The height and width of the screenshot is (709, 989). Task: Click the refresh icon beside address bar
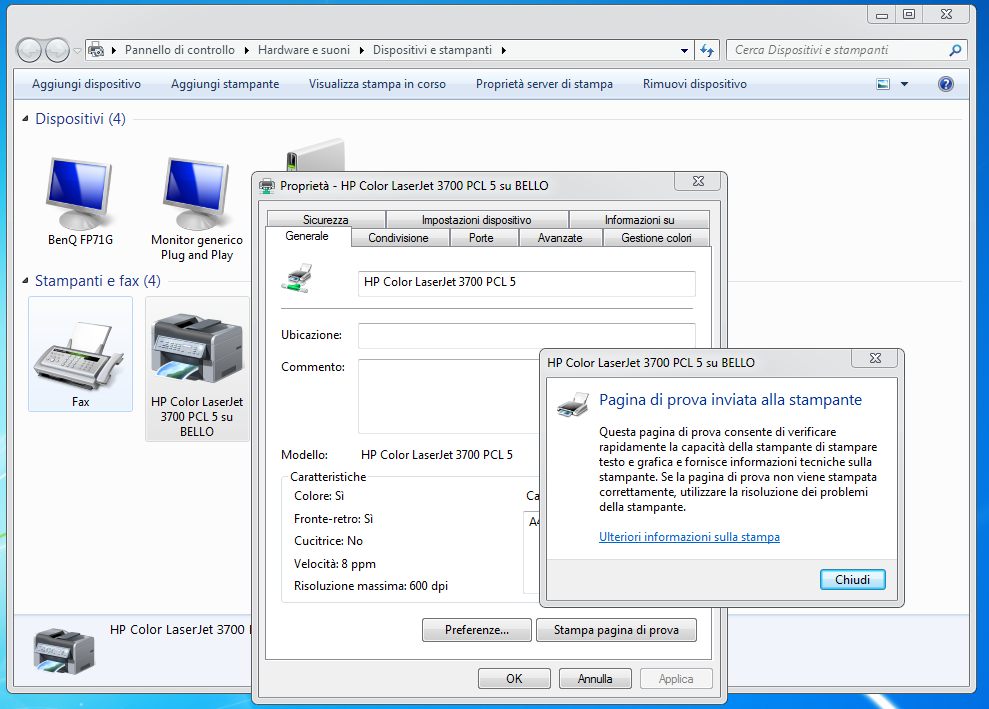pyautogui.click(x=707, y=50)
